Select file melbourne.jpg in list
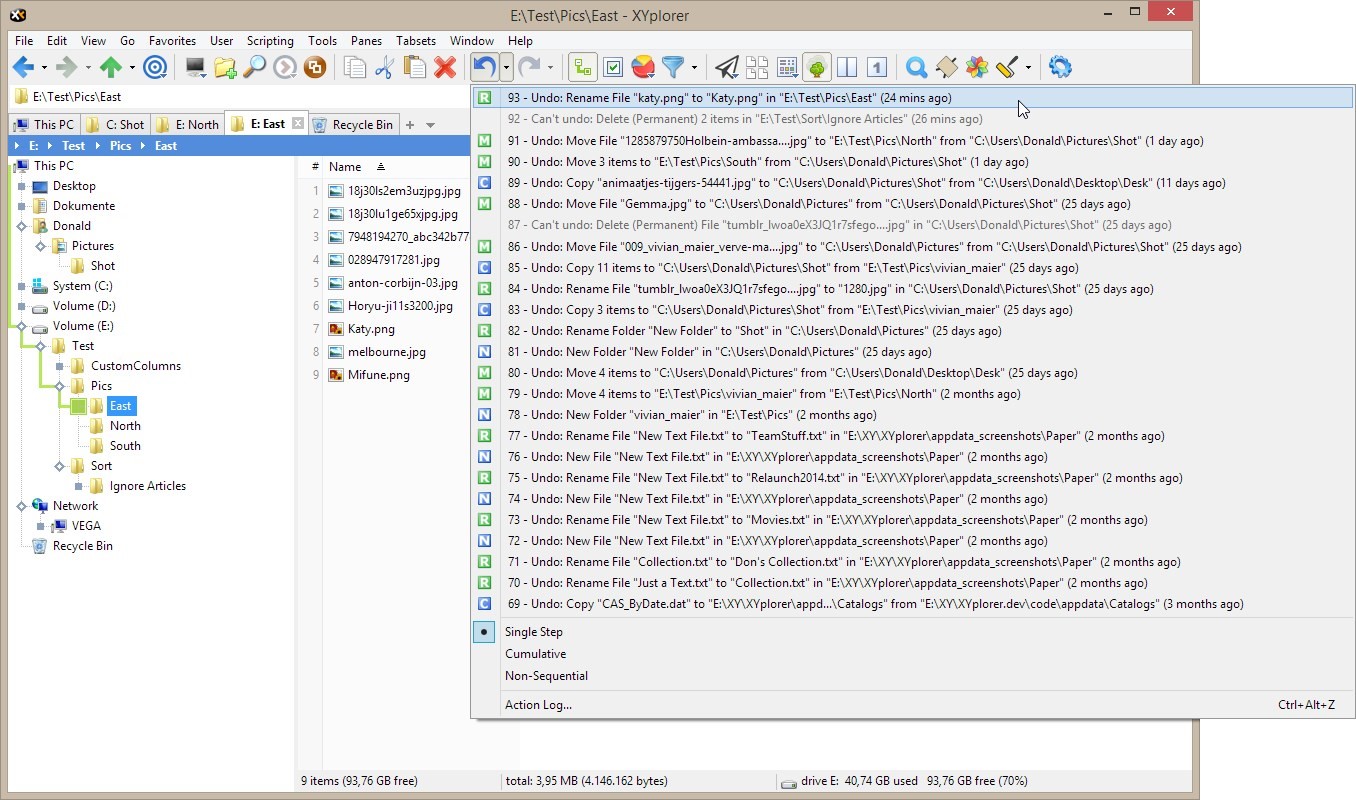The image size is (1356, 800). pyautogui.click(x=387, y=352)
